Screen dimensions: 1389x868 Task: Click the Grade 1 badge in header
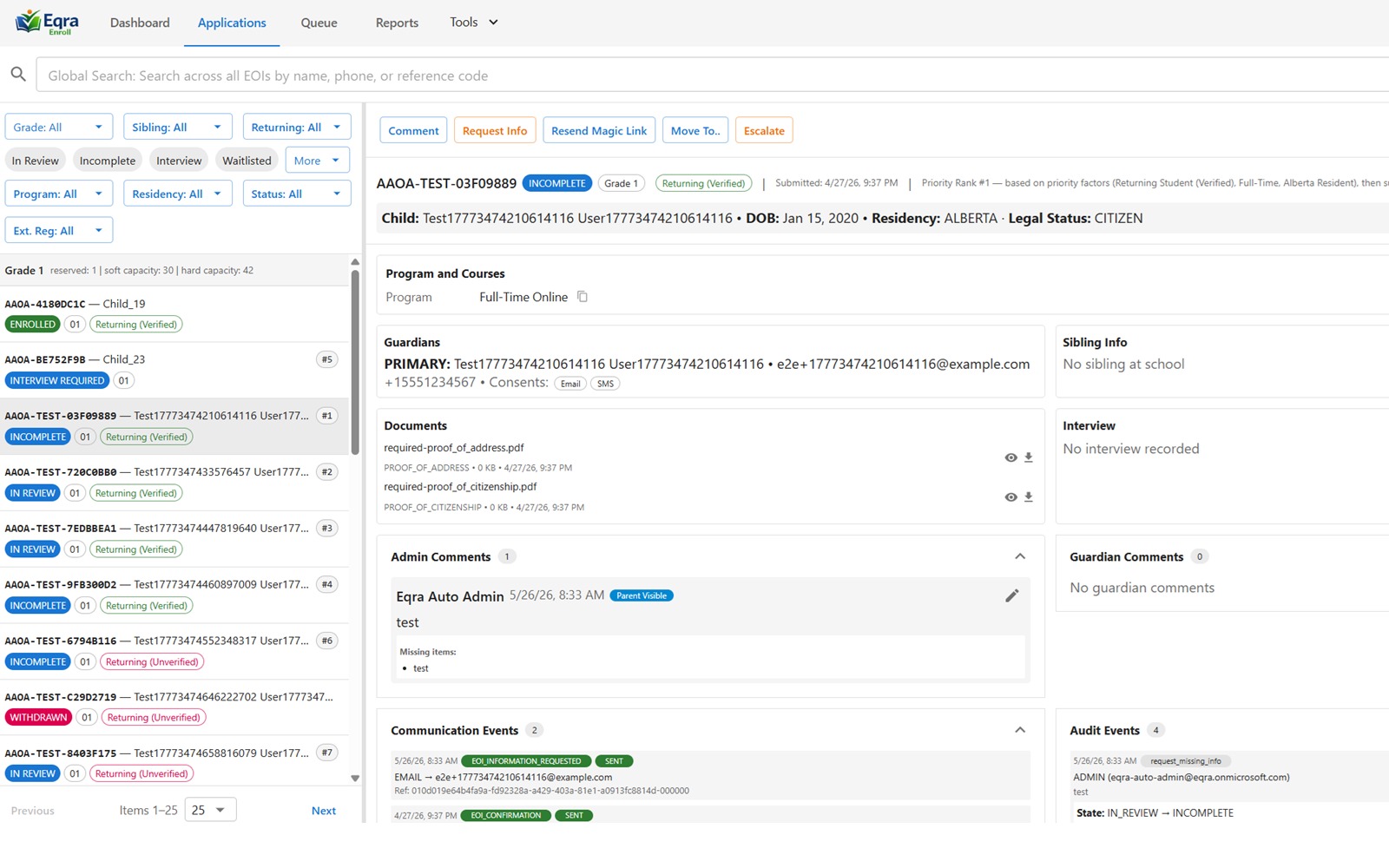click(x=622, y=183)
